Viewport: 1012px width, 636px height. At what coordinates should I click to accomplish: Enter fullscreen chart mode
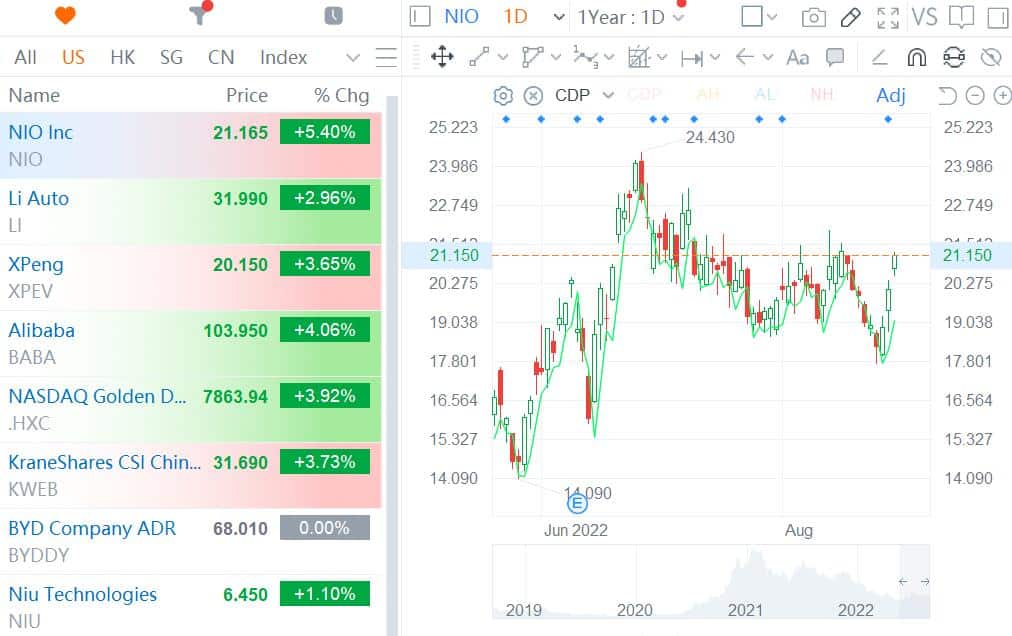887,17
